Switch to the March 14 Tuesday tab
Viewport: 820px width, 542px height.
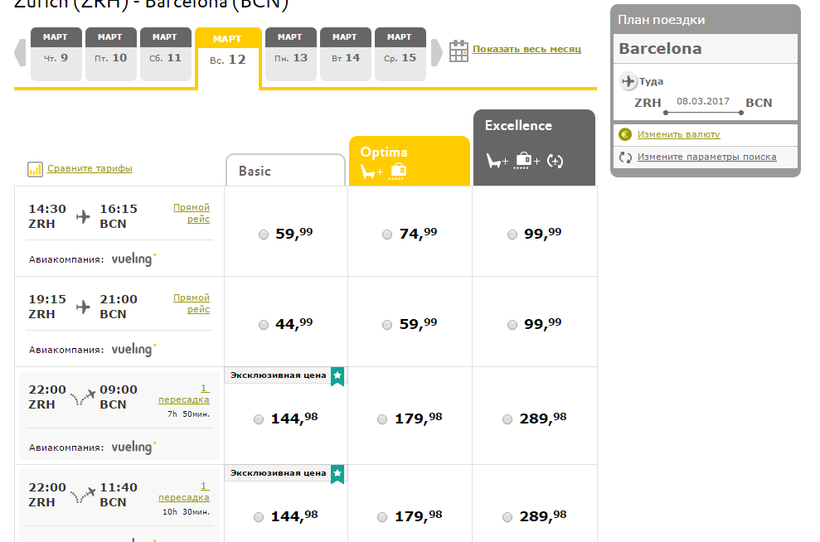(345, 54)
